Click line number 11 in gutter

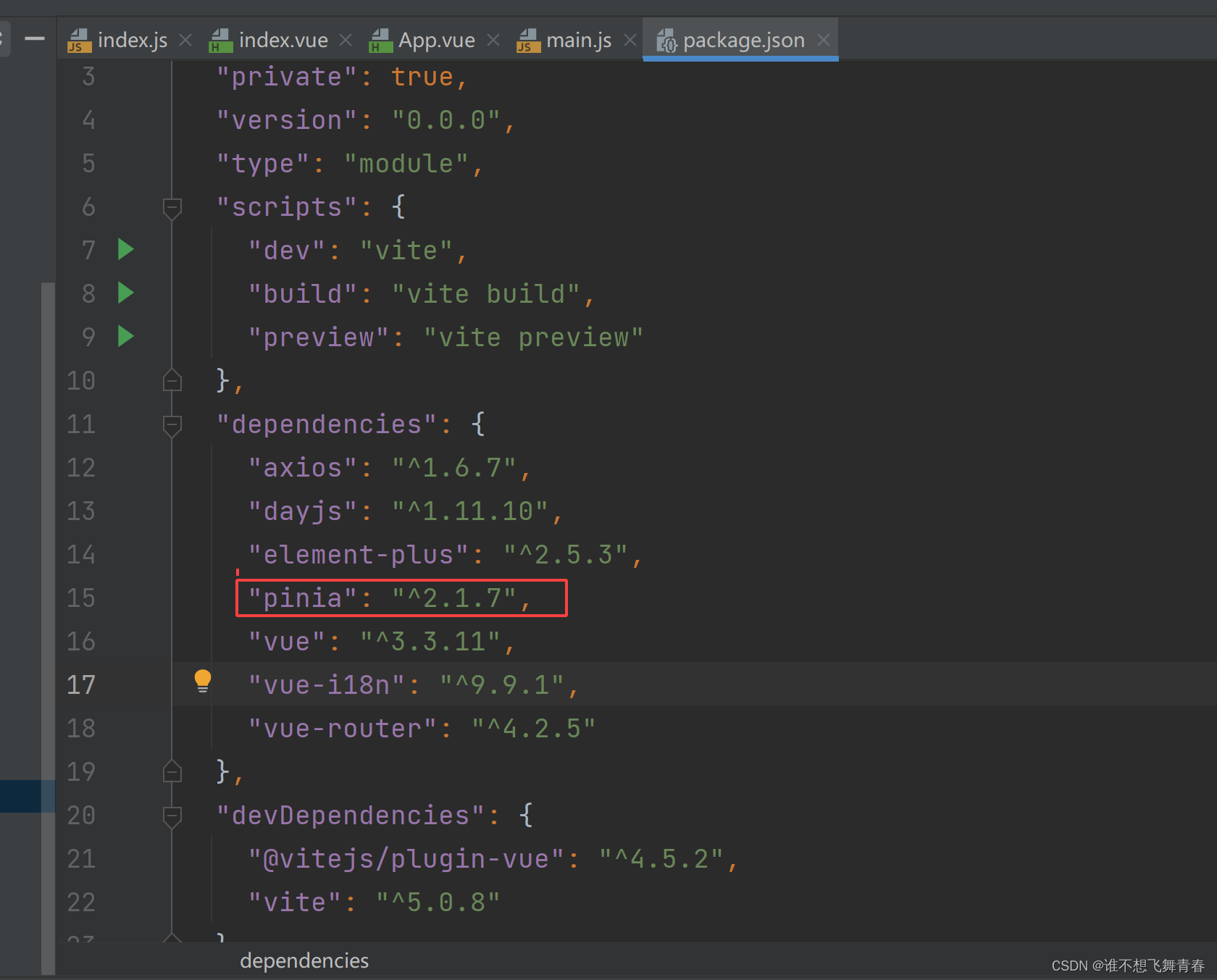(81, 424)
